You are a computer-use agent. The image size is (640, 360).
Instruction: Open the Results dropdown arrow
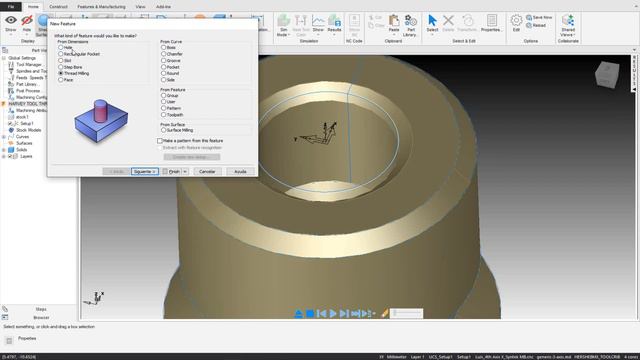334,35
